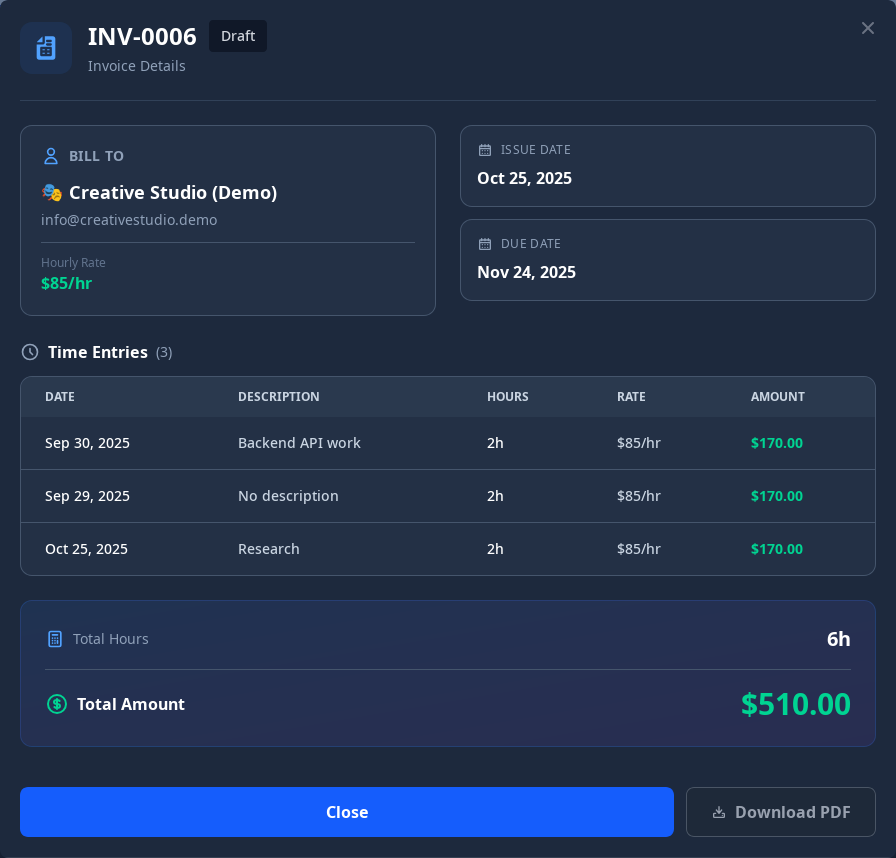Viewport: 896px width, 858px height.
Task: Click the globe emoji before Creative Studio
Action: pyautogui.click(x=50, y=192)
